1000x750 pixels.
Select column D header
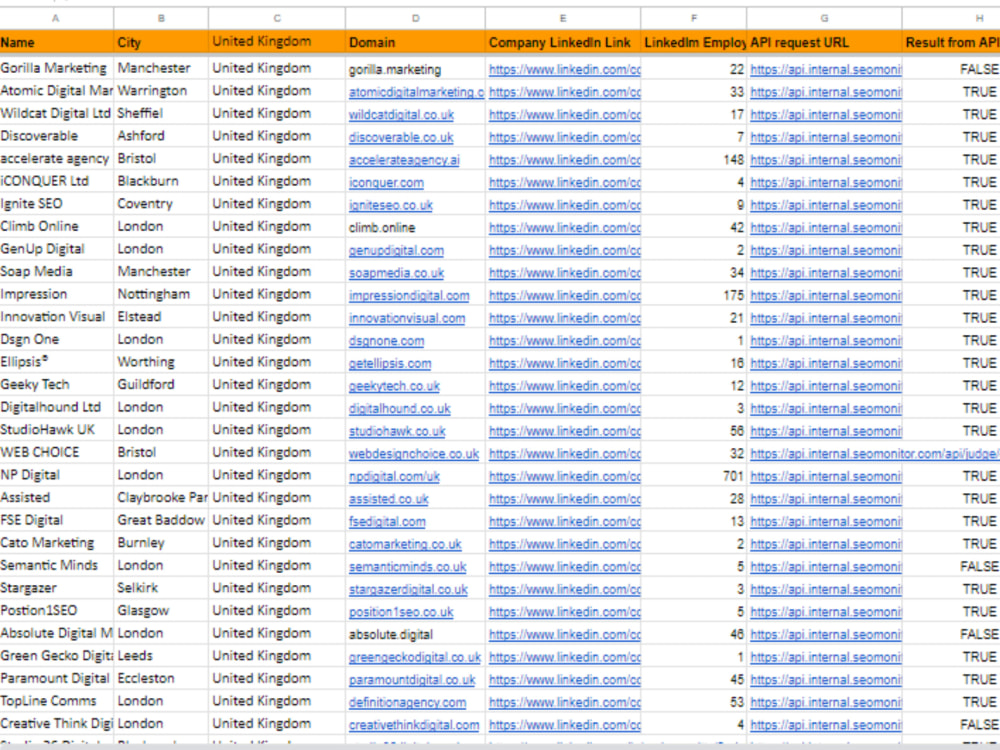(415, 18)
